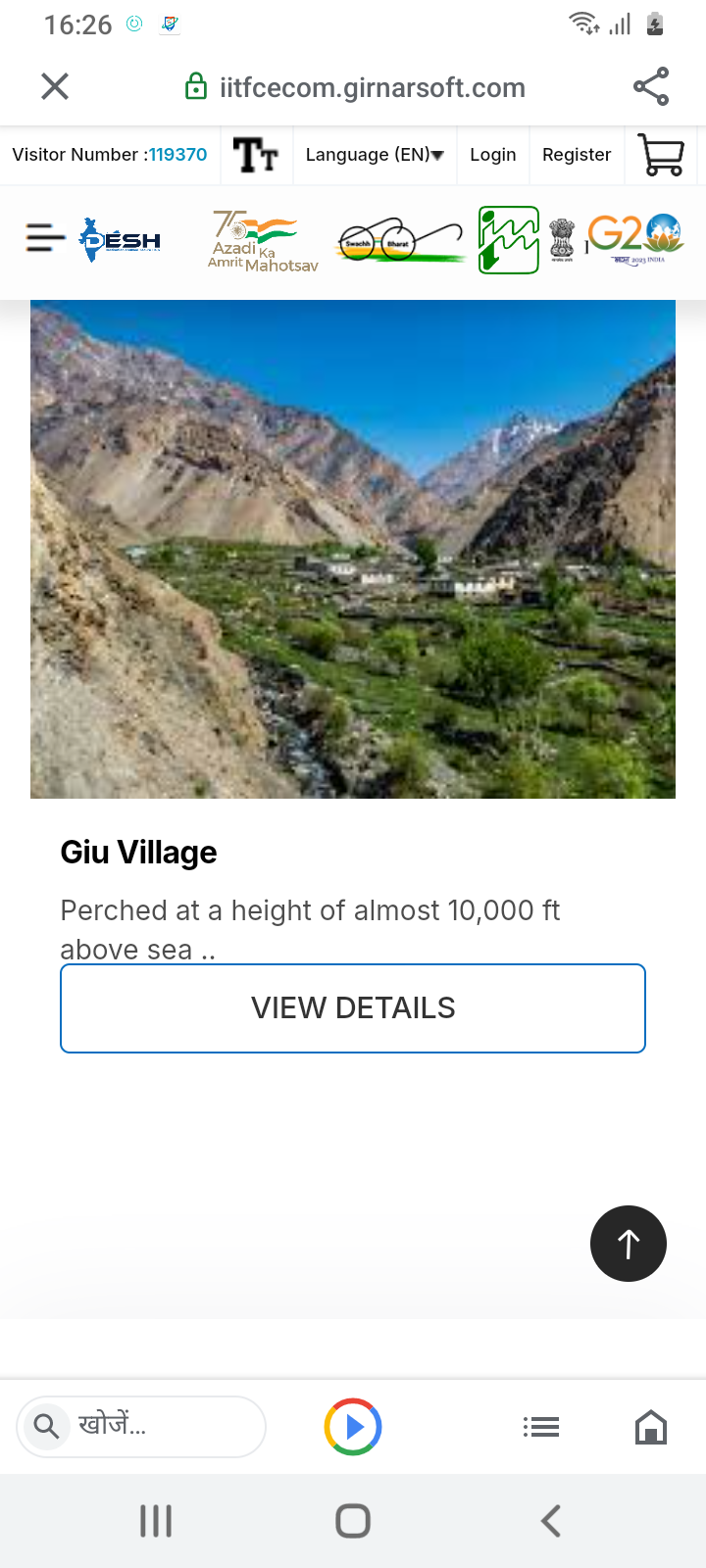This screenshot has height=1568, width=706.
Task: Expand the Language (EN) dropdown
Action: click(x=375, y=155)
